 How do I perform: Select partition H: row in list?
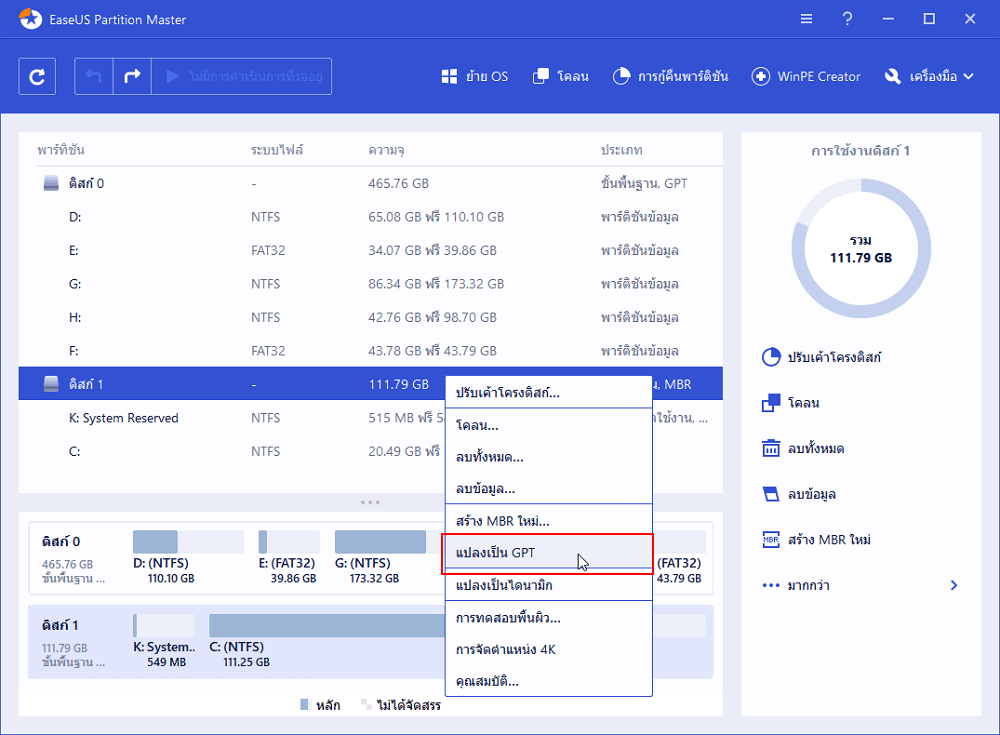point(371,317)
